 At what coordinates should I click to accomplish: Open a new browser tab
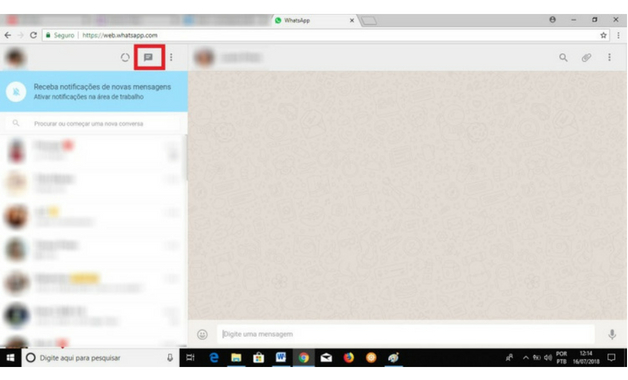point(369,20)
